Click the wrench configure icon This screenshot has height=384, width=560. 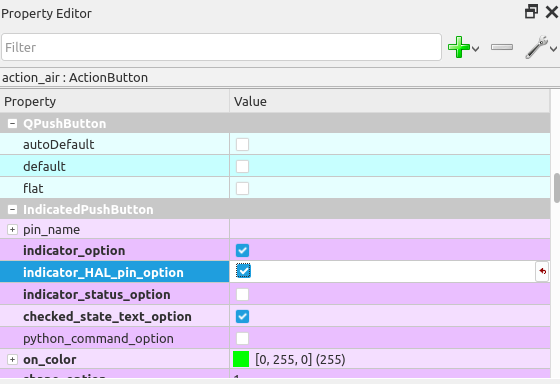pyautogui.click(x=536, y=47)
